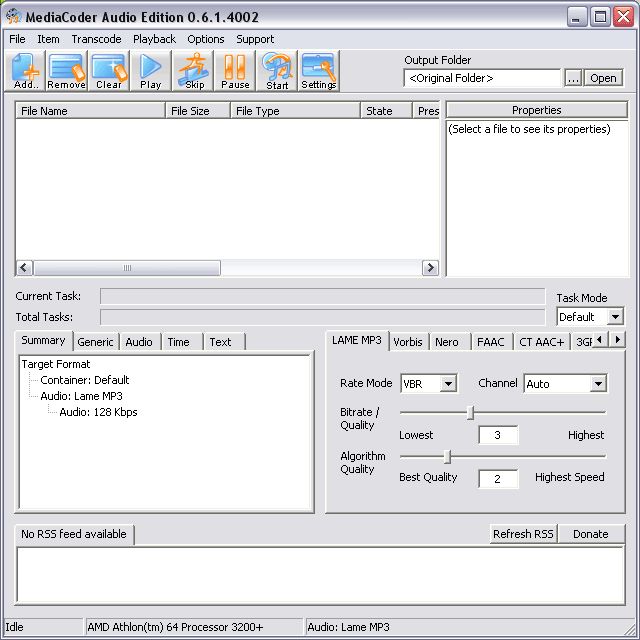Start transcoding with the Start icon

click(x=278, y=71)
